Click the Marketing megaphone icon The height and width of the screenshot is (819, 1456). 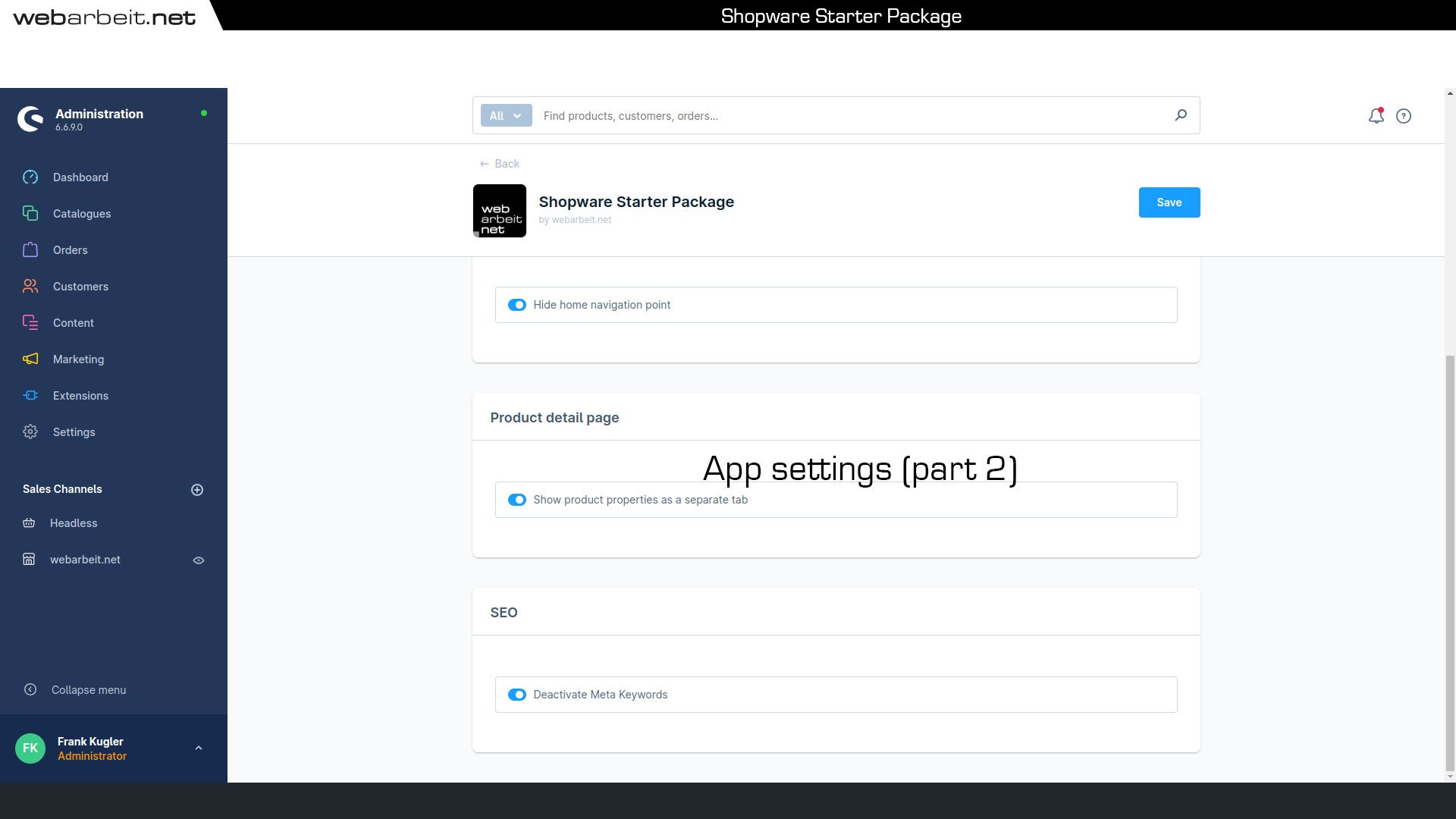pos(30,359)
